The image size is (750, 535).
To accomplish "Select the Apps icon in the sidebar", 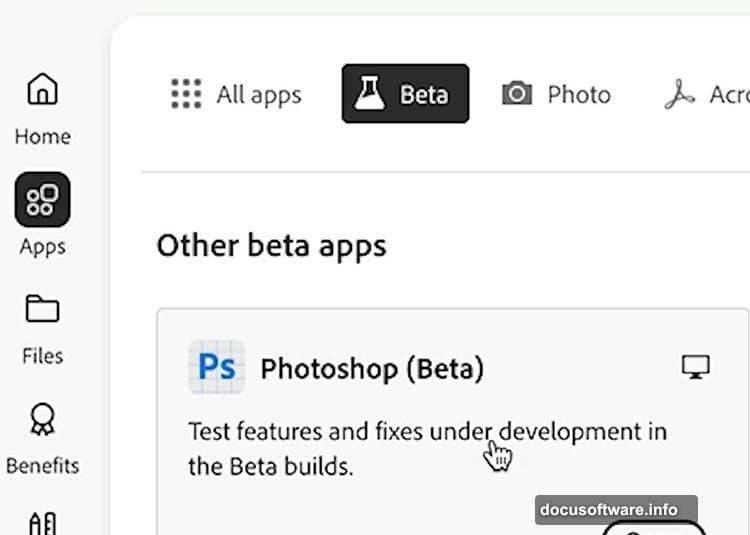I will (42, 199).
